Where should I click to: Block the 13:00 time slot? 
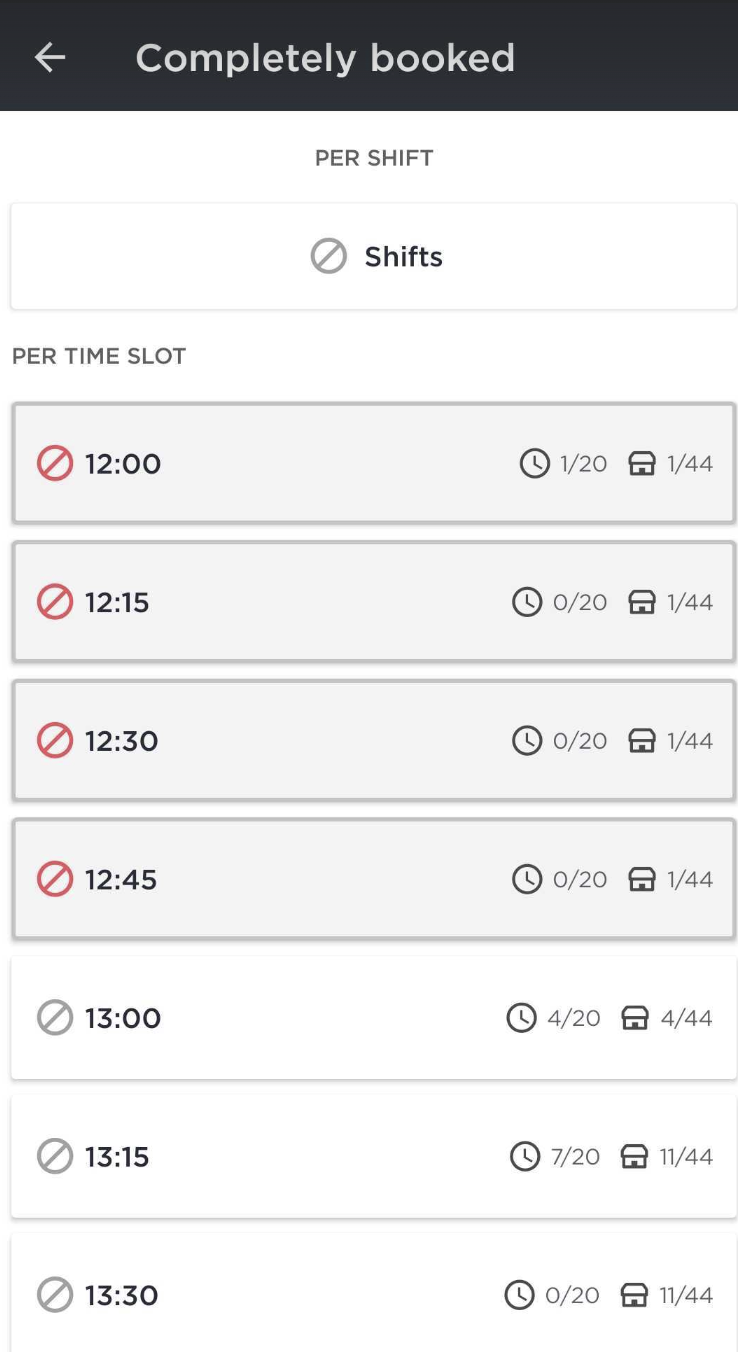[x=55, y=1018]
